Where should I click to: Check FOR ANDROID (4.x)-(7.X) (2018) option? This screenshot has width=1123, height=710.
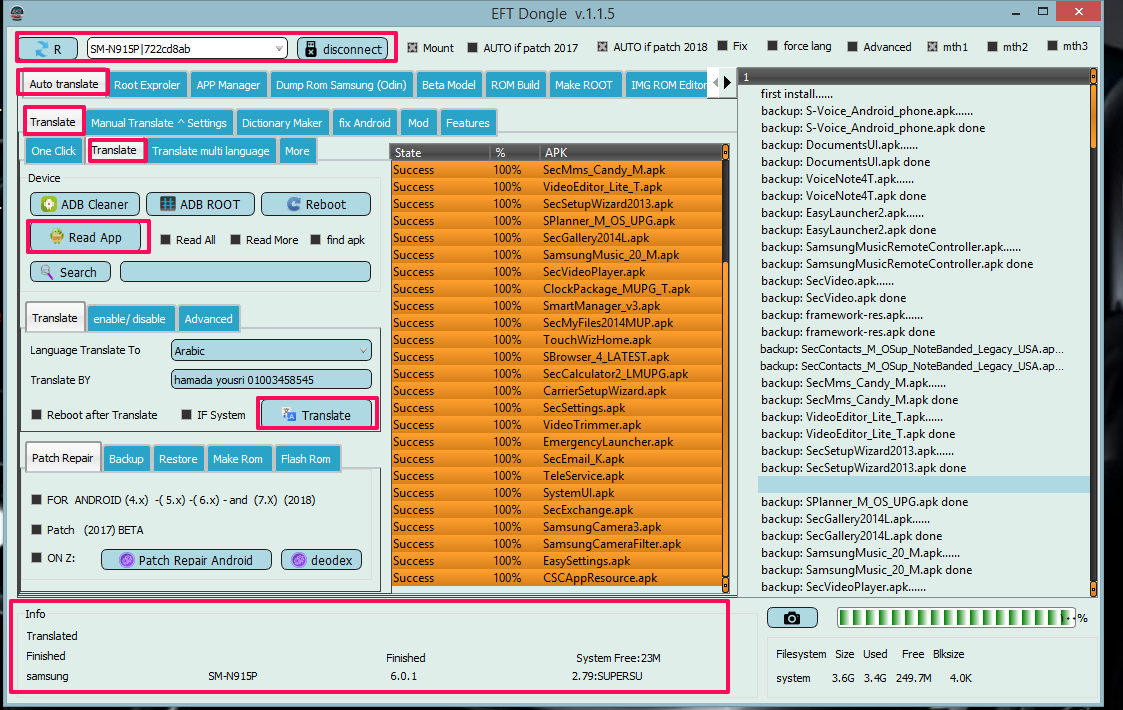[x=37, y=499]
